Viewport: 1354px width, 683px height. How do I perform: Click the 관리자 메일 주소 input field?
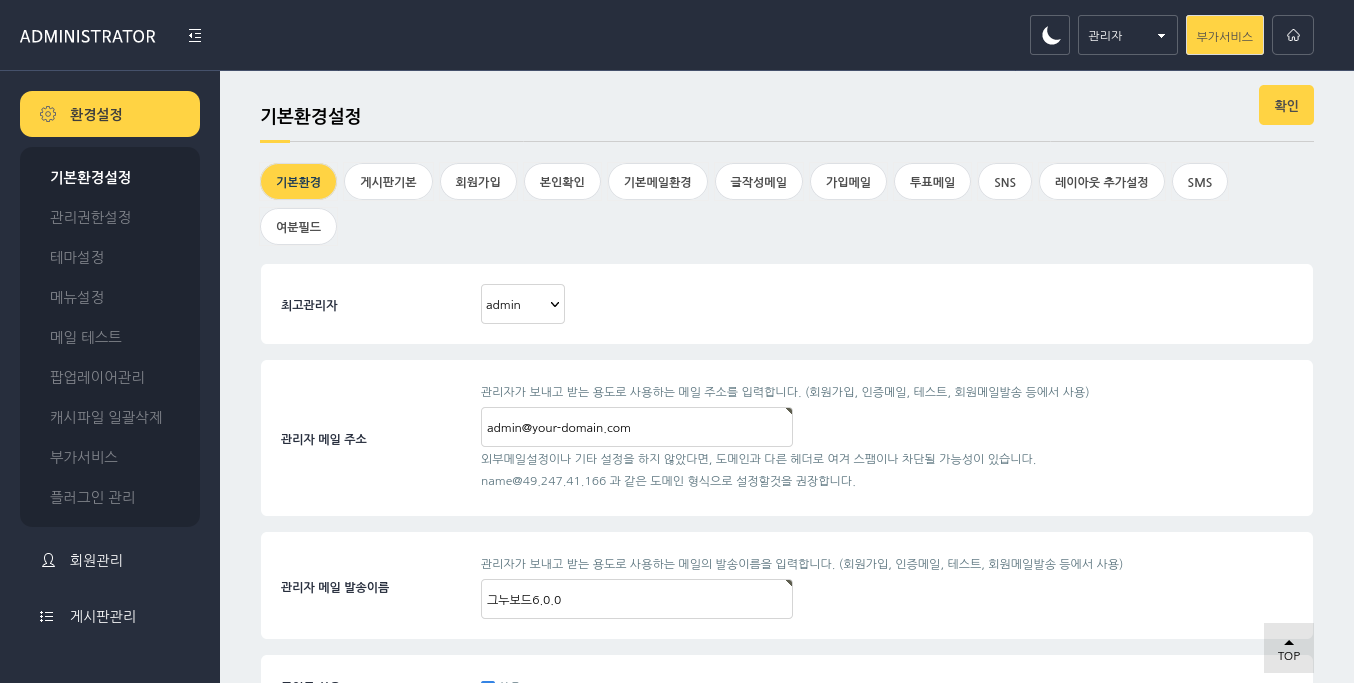636,427
